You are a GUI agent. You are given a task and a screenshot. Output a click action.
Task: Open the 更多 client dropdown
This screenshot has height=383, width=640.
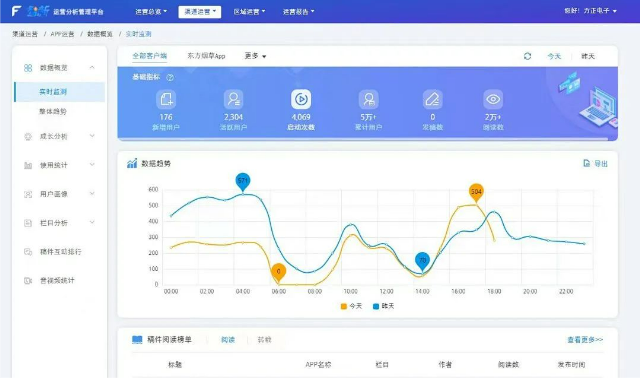click(255, 56)
